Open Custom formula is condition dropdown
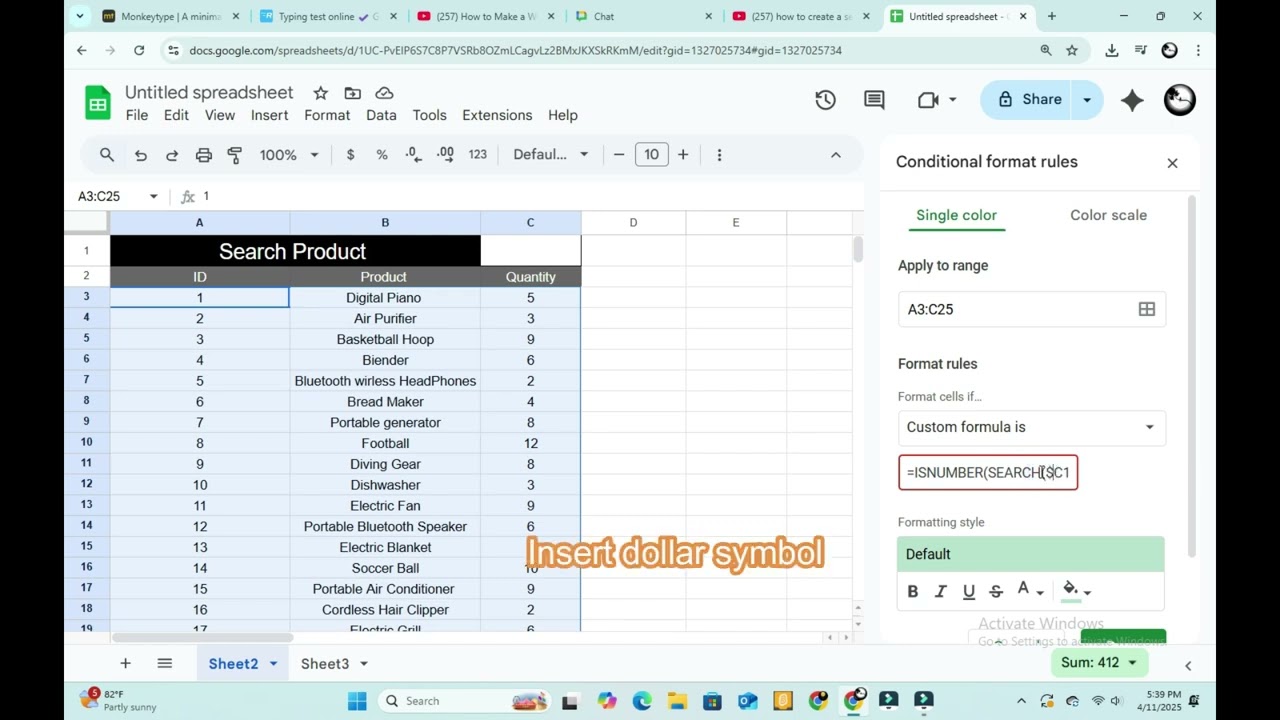 coord(1031,427)
